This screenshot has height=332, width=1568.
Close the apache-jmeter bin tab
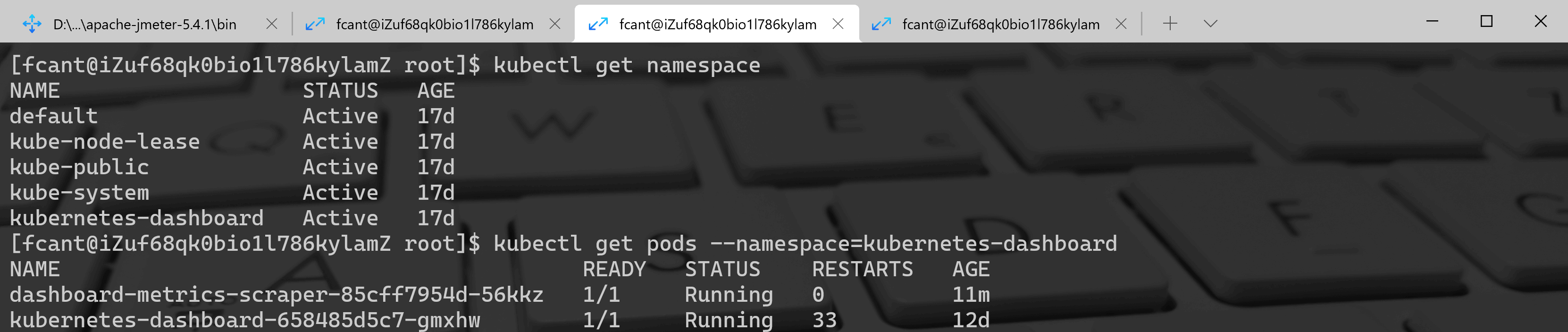click(271, 24)
